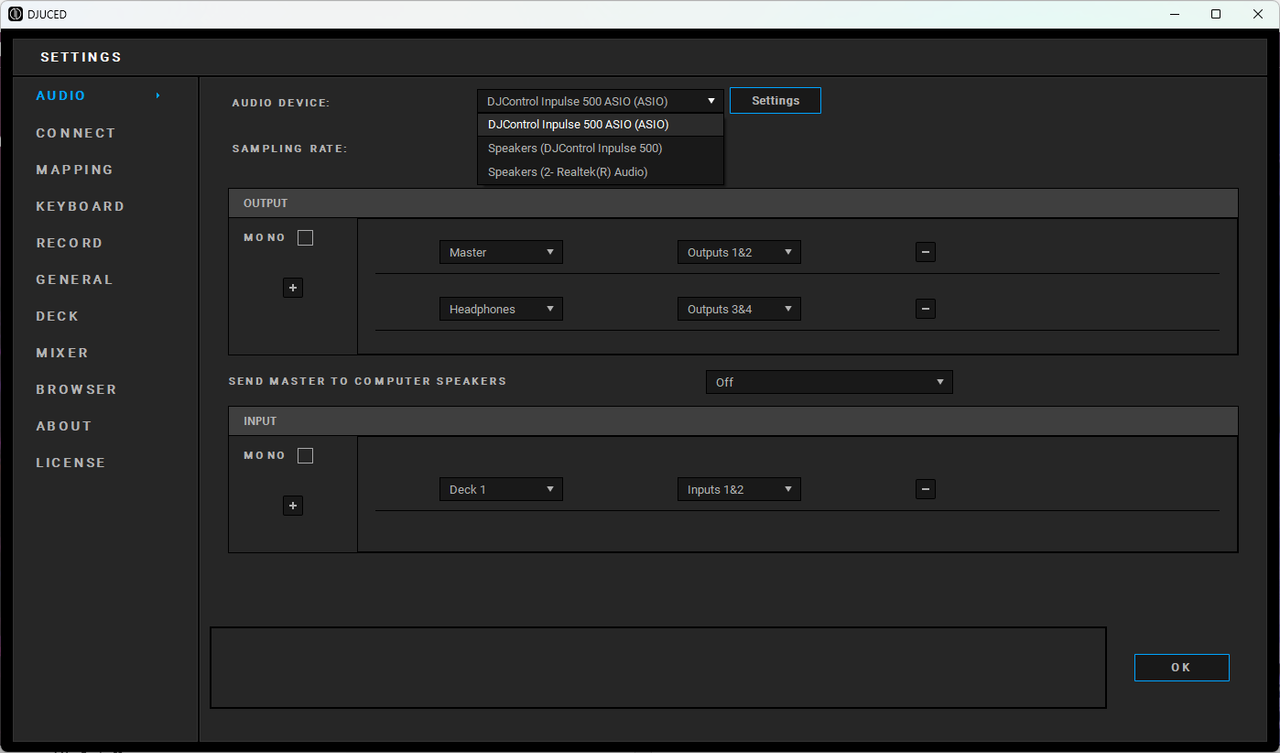This screenshot has width=1280, height=753.
Task: Select Speakers (2- Realtek(R) Audio) option
Action: (600, 172)
